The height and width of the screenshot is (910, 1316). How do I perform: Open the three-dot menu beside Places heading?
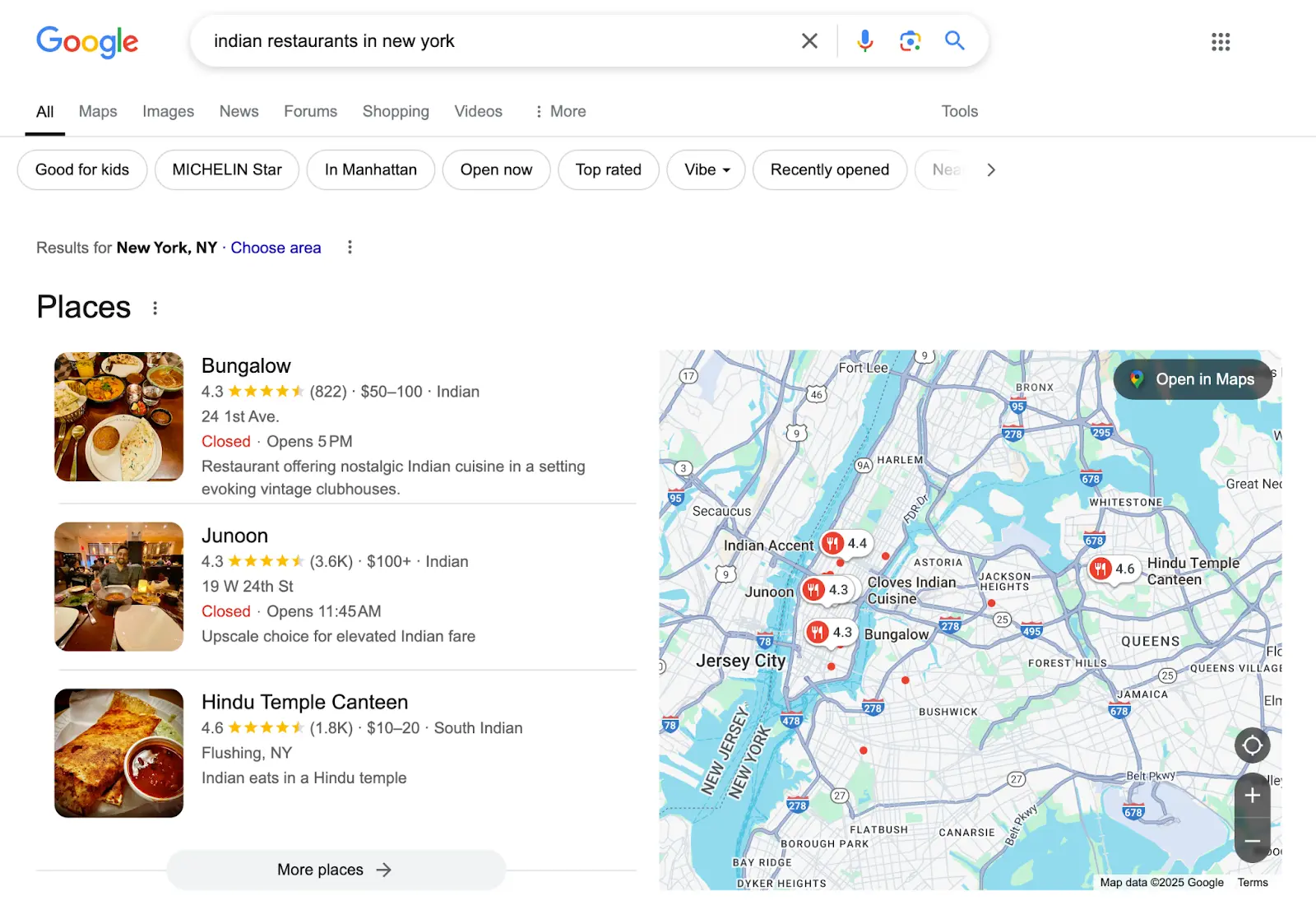[155, 308]
